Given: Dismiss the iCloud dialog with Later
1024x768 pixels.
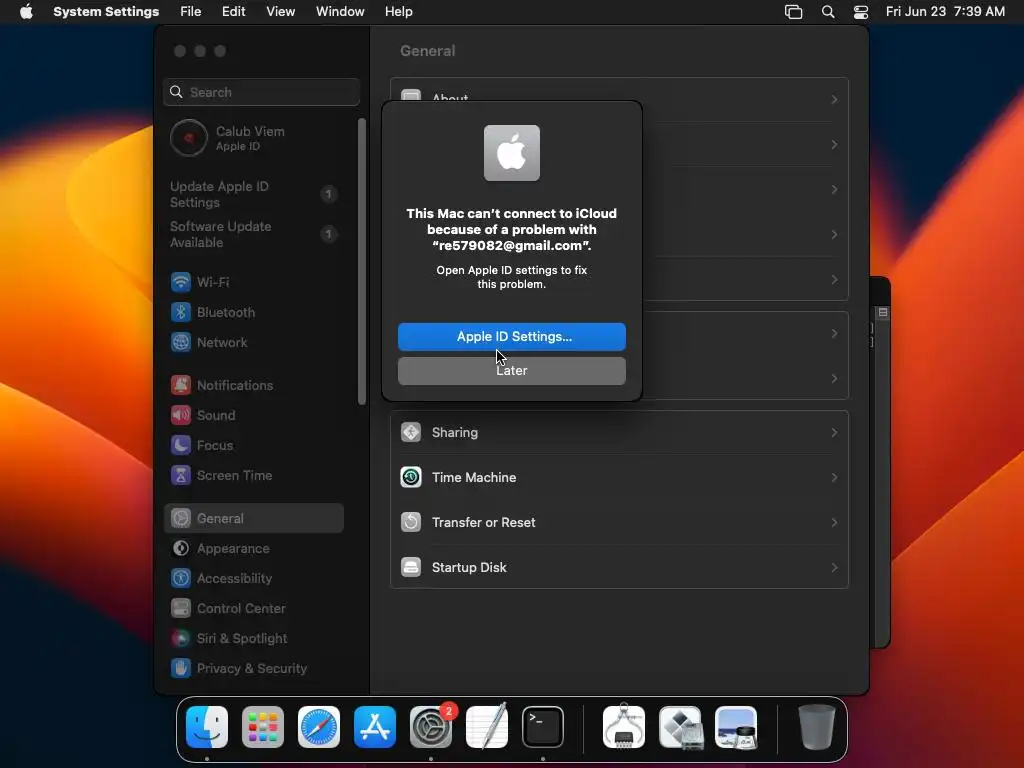Looking at the screenshot, I should coord(511,370).
